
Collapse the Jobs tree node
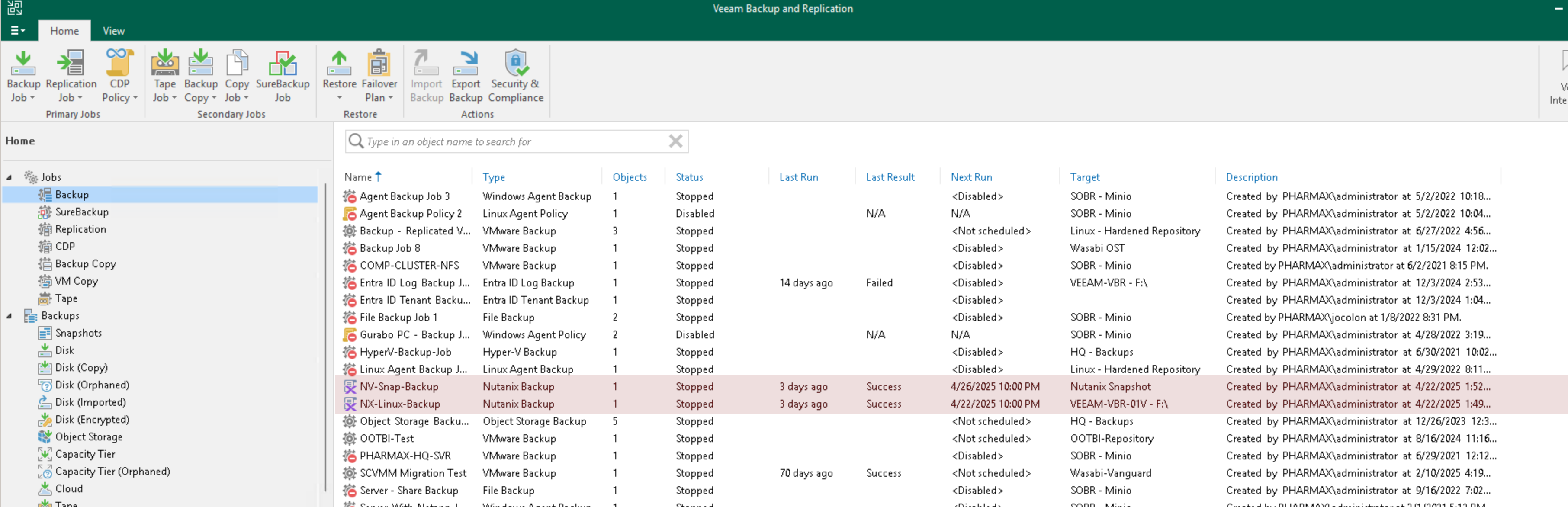tap(9, 178)
